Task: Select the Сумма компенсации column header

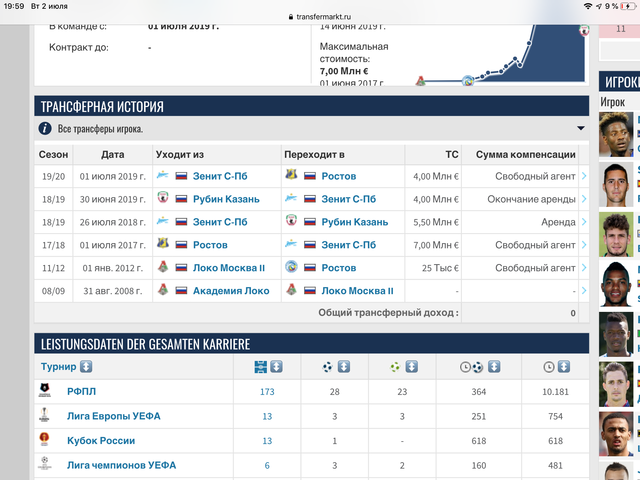Action: coord(526,155)
